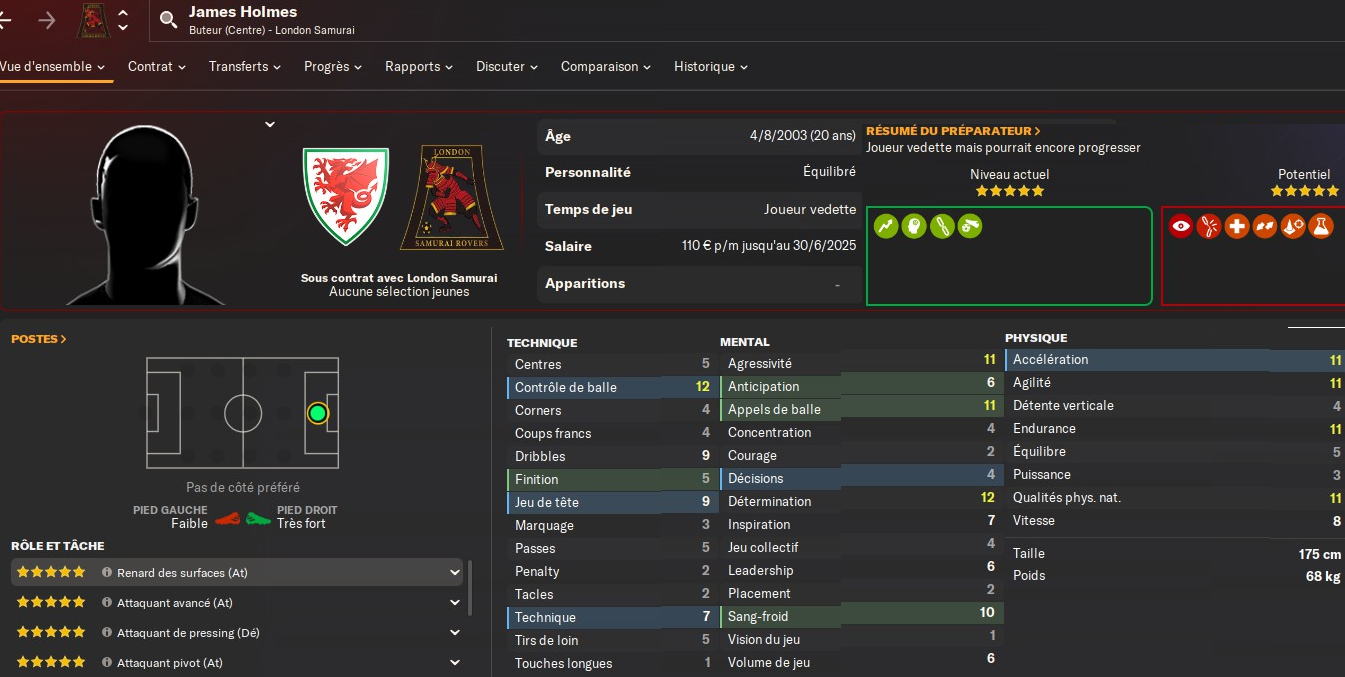The image size is (1345, 677).
Task: Expand the Attaquant avancé (At) role row
Action: pyautogui.click(x=455, y=603)
